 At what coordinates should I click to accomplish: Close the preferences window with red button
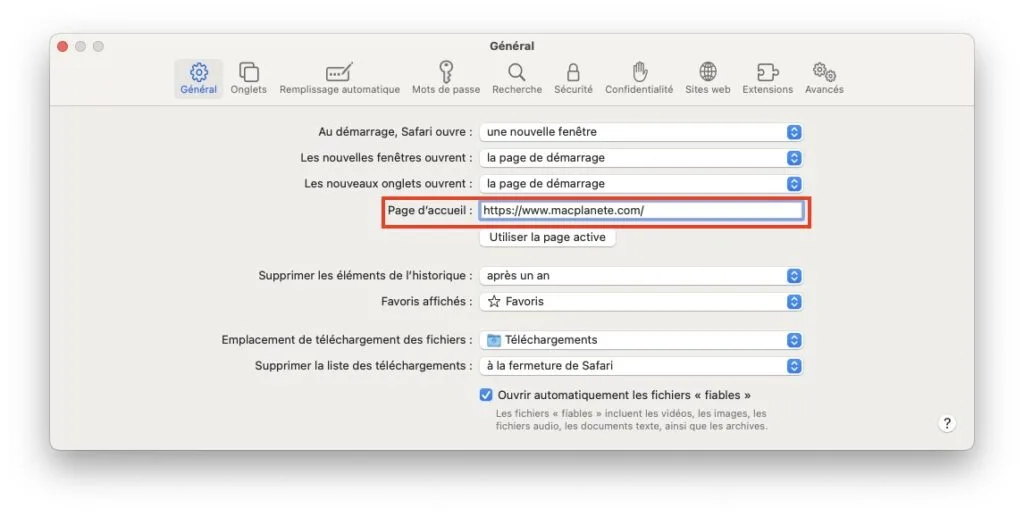pos(63,46)
